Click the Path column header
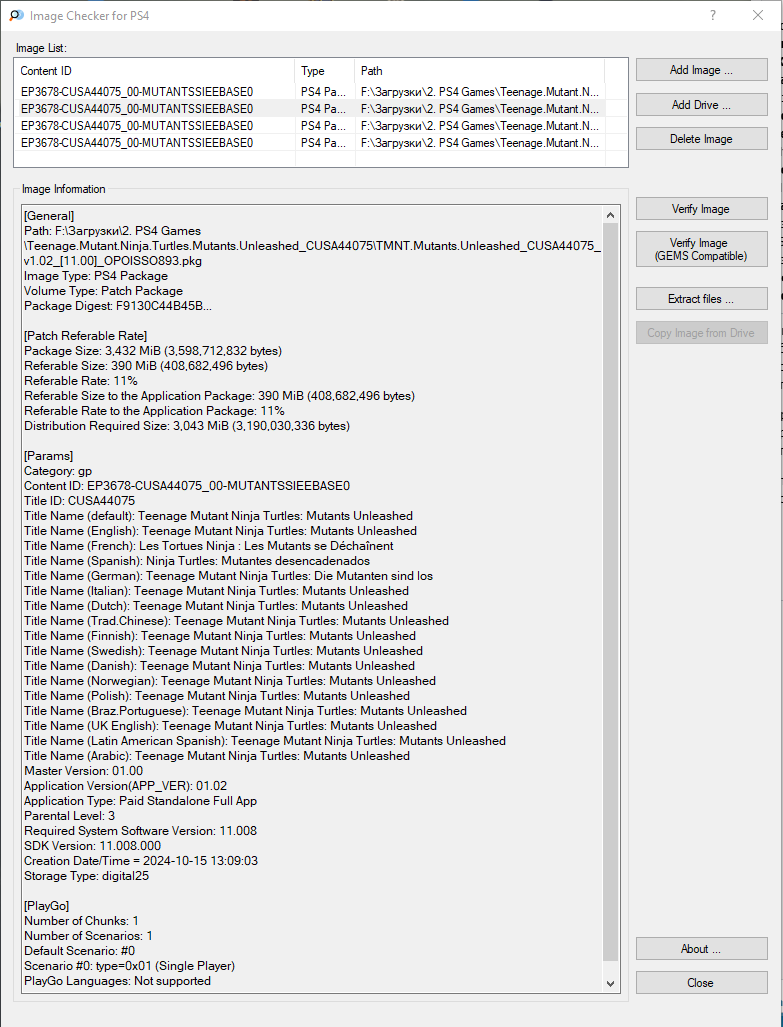 click(x=480, y=71)
